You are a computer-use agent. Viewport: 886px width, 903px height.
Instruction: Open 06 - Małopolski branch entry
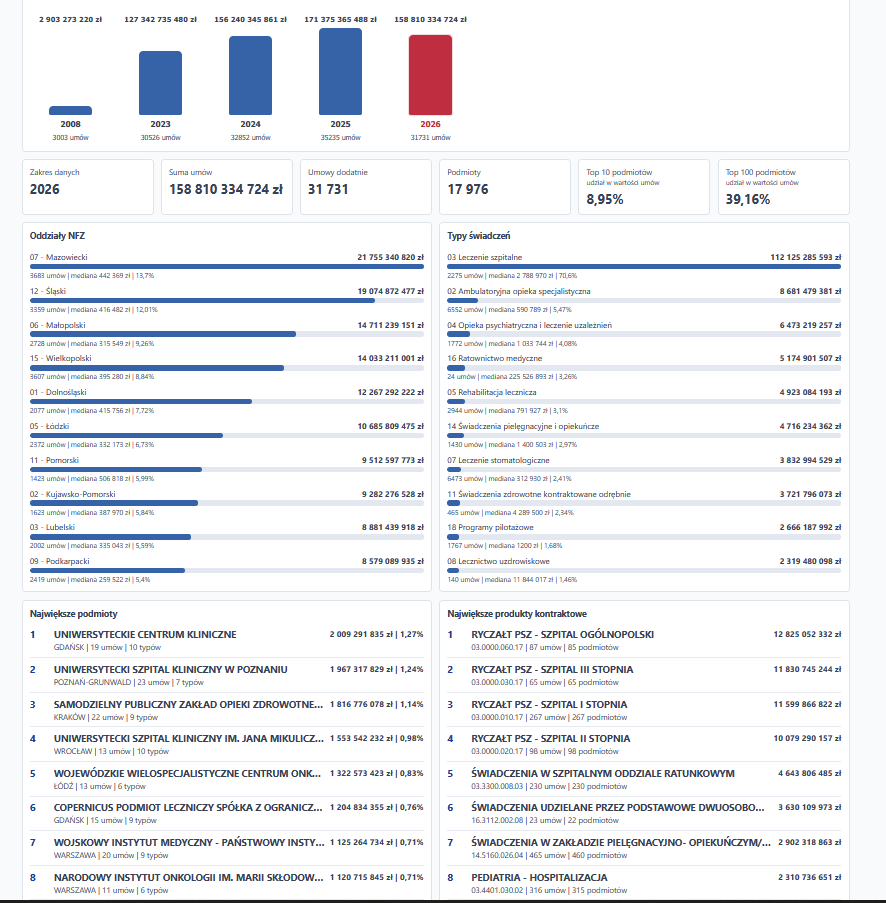click(x=226, y=334)
